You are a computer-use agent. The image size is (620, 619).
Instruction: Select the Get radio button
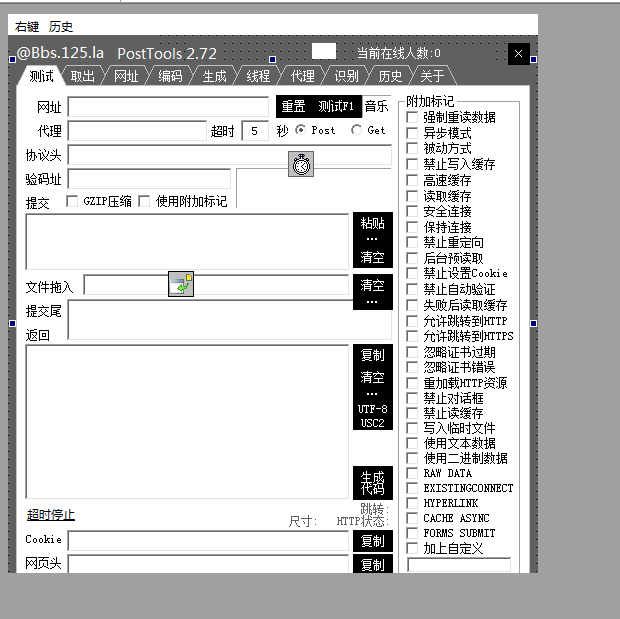coord(356,130)
